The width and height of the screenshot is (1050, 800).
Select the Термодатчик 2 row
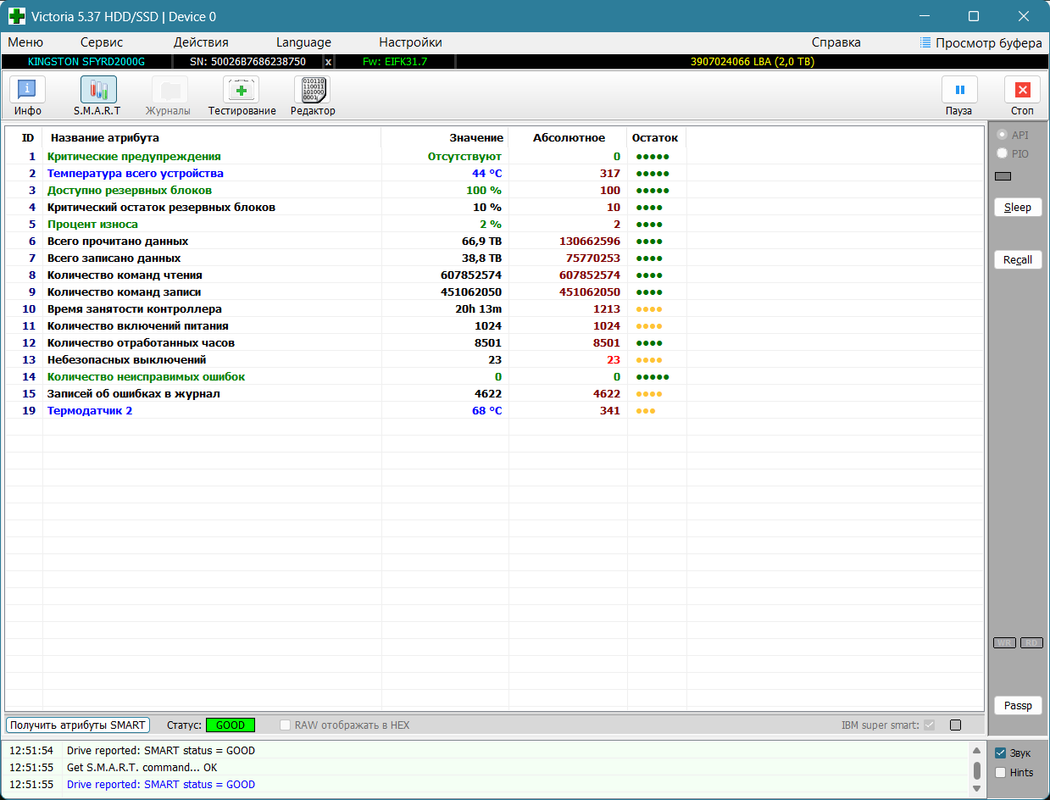495,411
